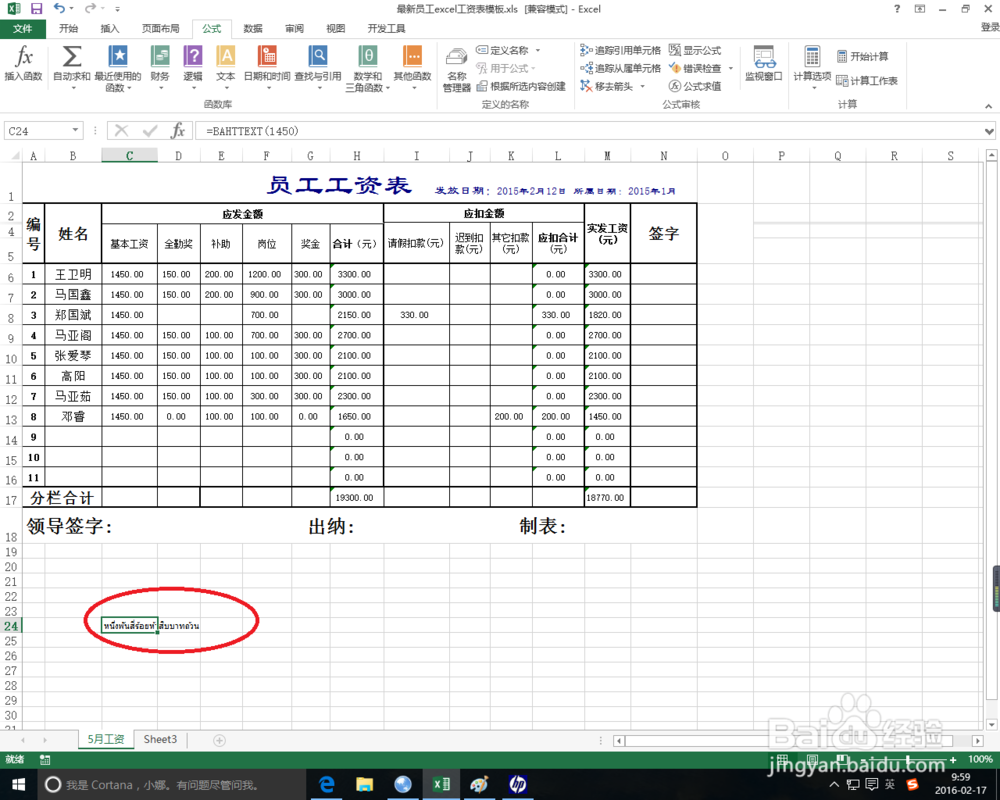The width and height of the screenshot is (1000, 800).
Task: Click Define Name (定义名称)
Action: [x=503, y=50]
